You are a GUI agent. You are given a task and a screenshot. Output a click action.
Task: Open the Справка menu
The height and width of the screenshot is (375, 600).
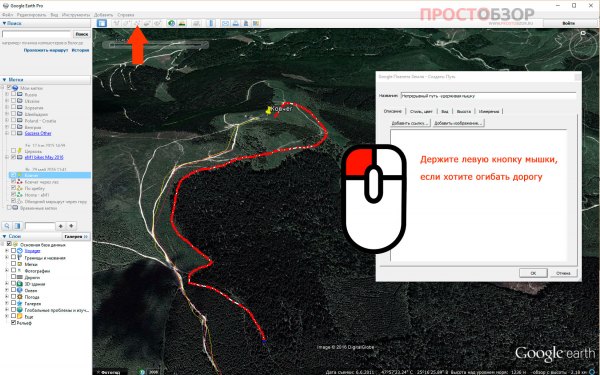click(x=126, y=15)
